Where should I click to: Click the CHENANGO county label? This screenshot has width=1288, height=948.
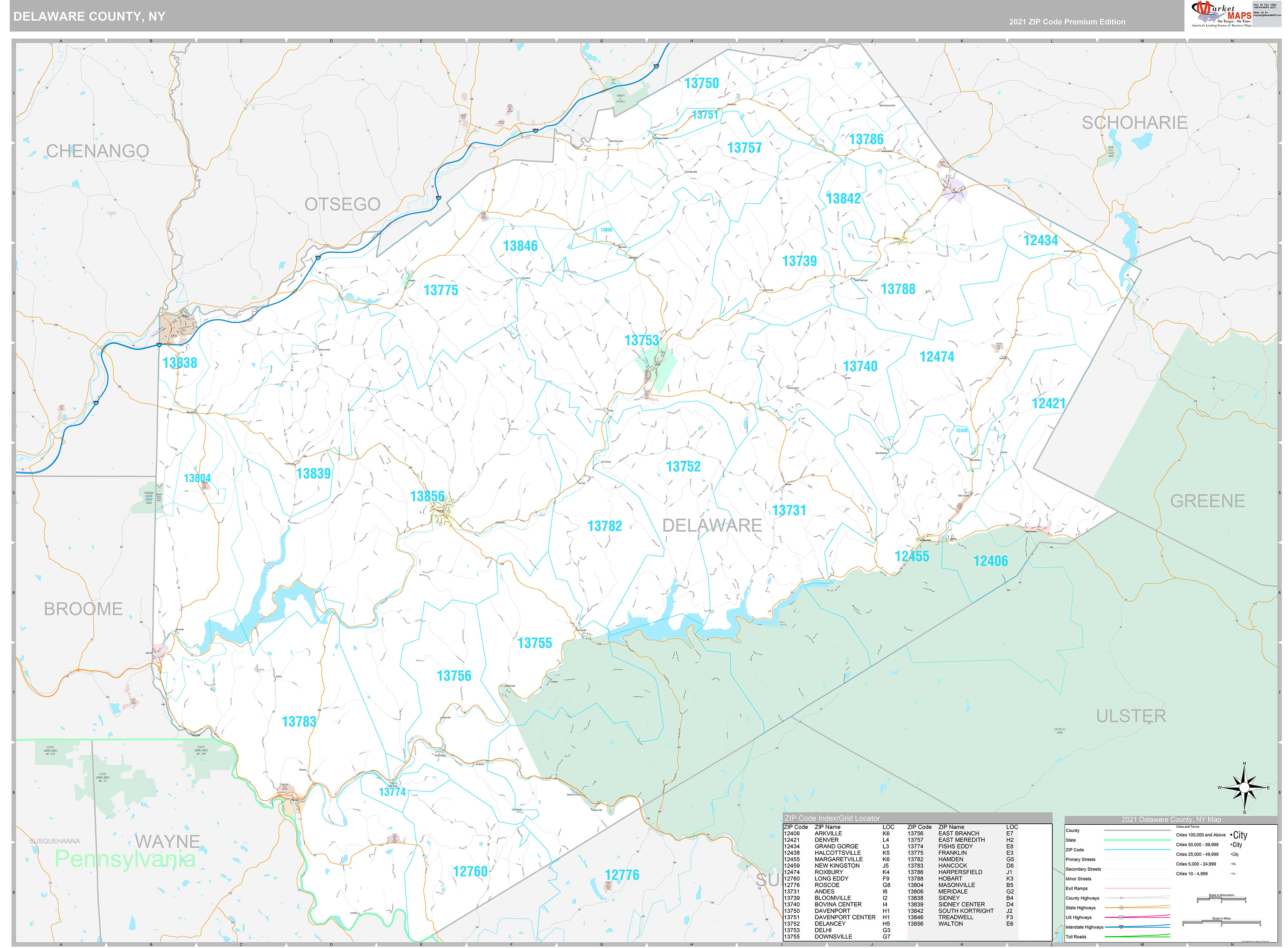pyautogui.click(x=98, y=151)
